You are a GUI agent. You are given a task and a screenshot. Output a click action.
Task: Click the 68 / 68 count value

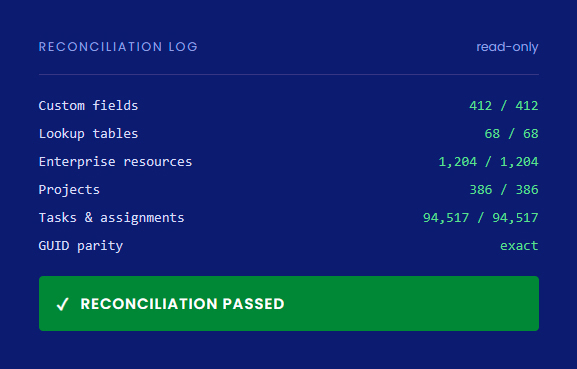pos(511,134)
